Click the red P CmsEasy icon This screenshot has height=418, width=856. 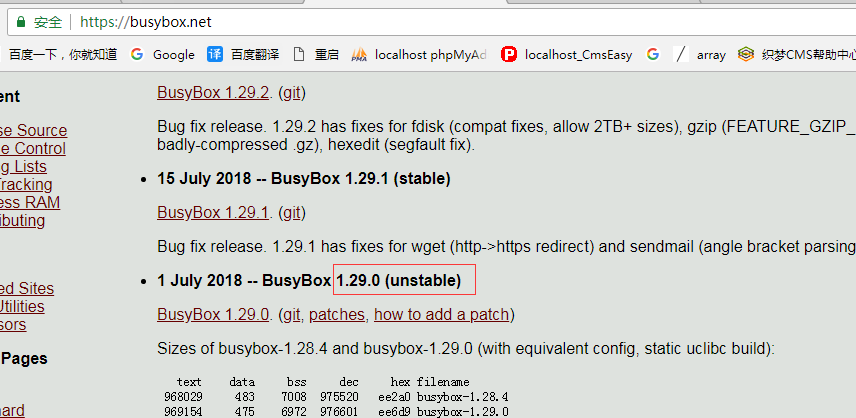(x=509, y=54)
